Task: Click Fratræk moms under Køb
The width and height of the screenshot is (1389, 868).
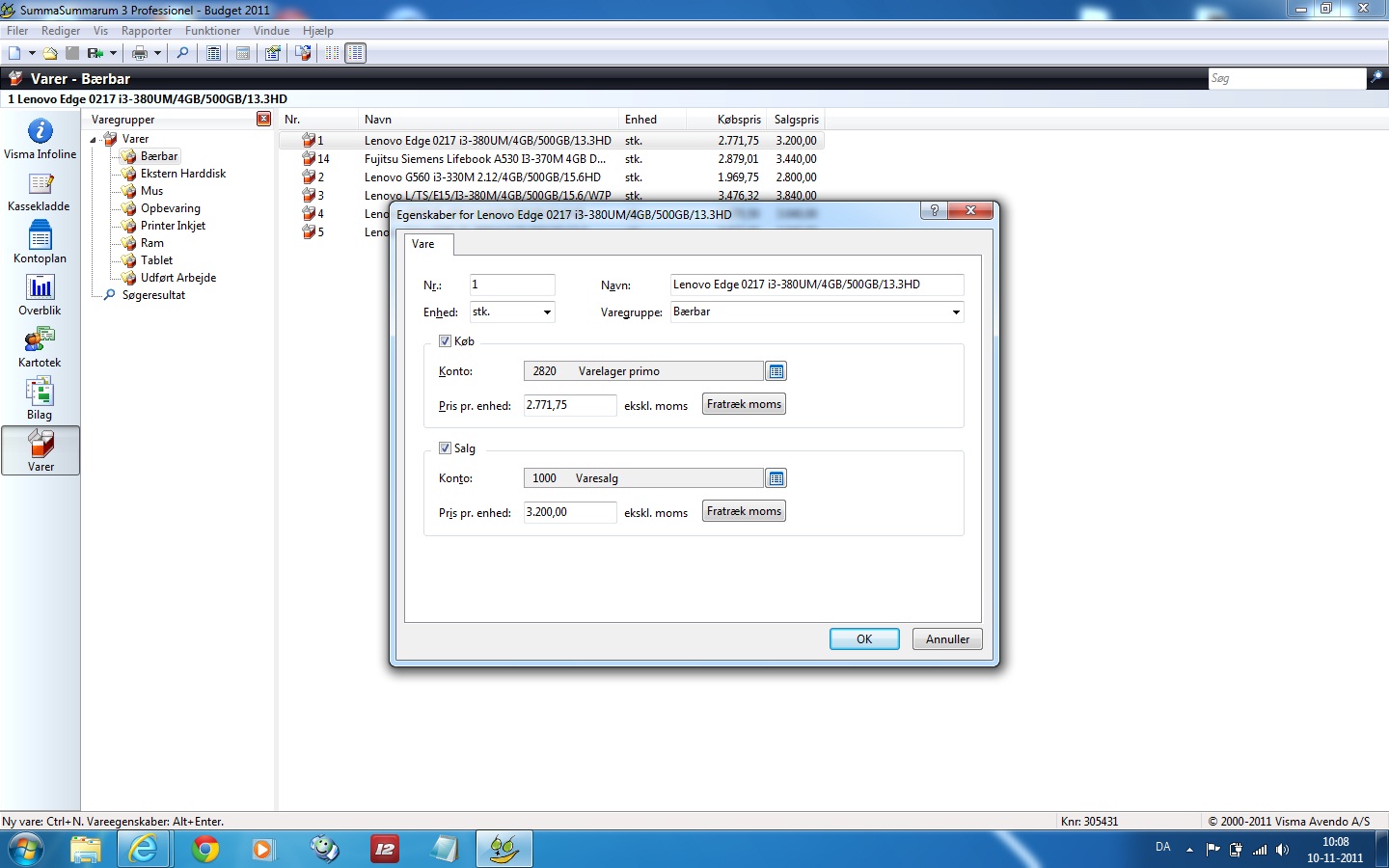Action: [x=744, y=404]
